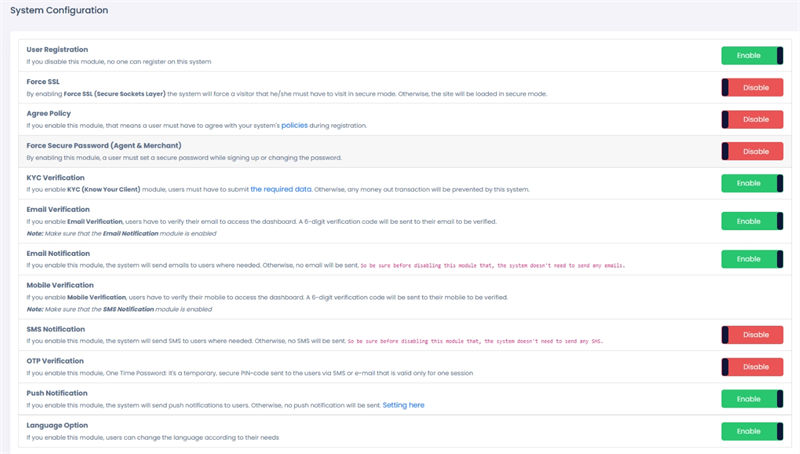Toggle the Email Verification switch
800x454 pixels.
[x=751, y=220]
